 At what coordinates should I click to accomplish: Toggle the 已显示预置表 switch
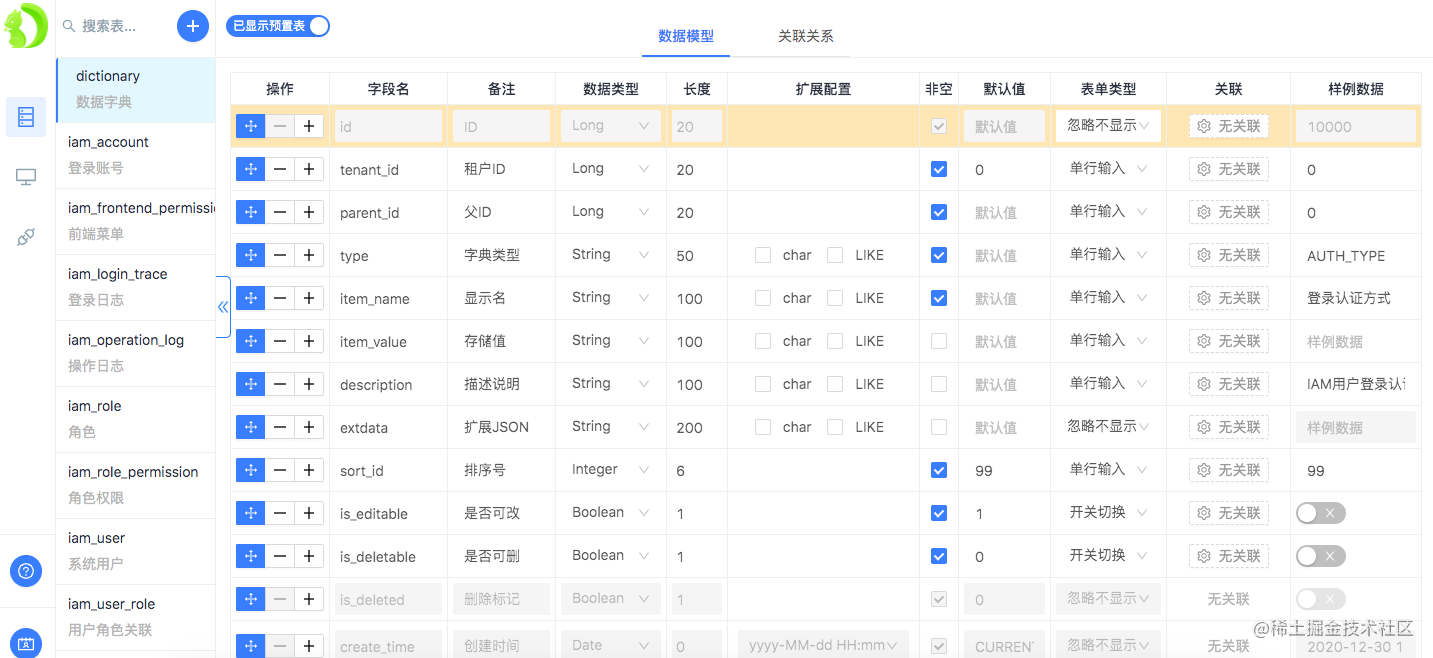(x=277, y=26)
